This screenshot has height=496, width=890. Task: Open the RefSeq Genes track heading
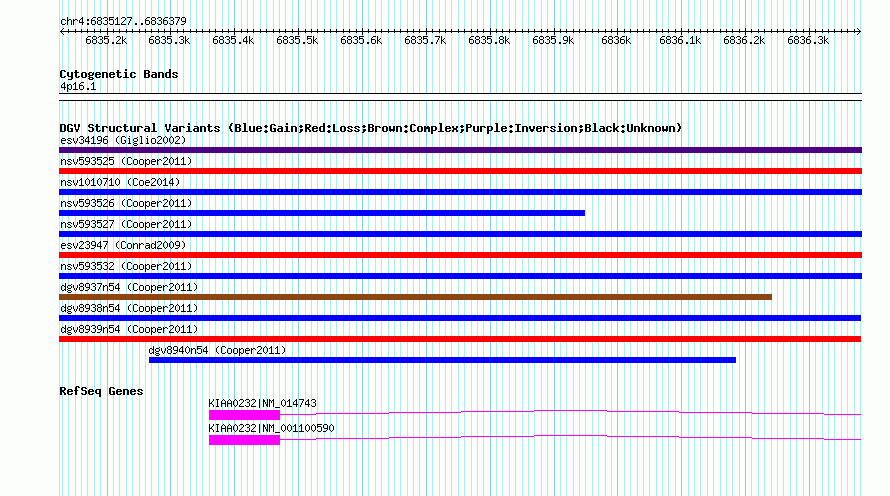101,391
